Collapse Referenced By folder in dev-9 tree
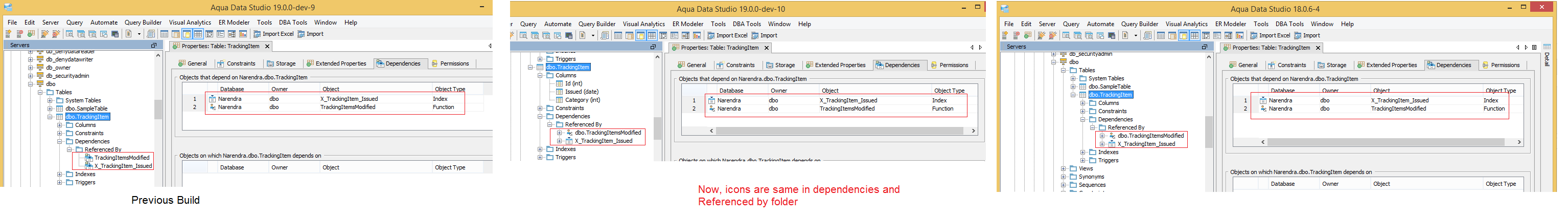Screen dimensions: 1568x216 70,149
